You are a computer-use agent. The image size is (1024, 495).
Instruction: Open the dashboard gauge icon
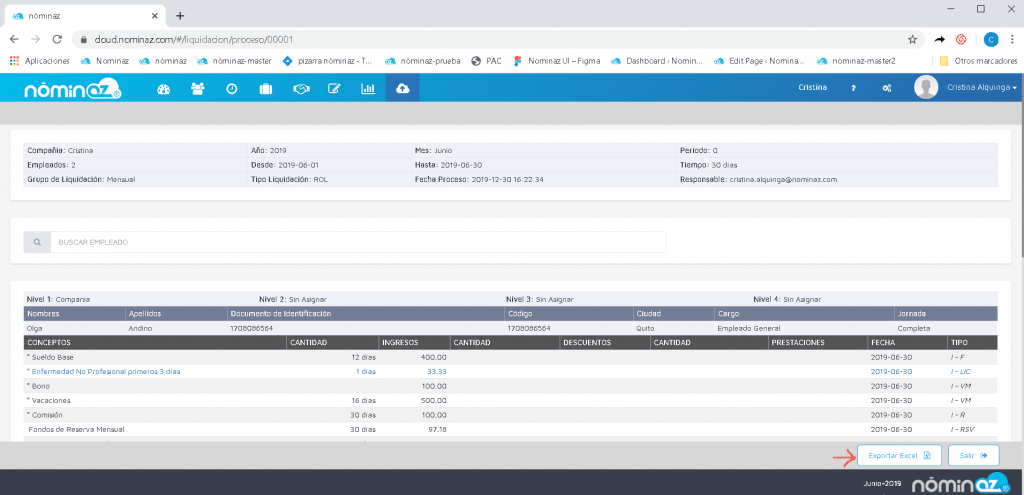pos(163,89)
